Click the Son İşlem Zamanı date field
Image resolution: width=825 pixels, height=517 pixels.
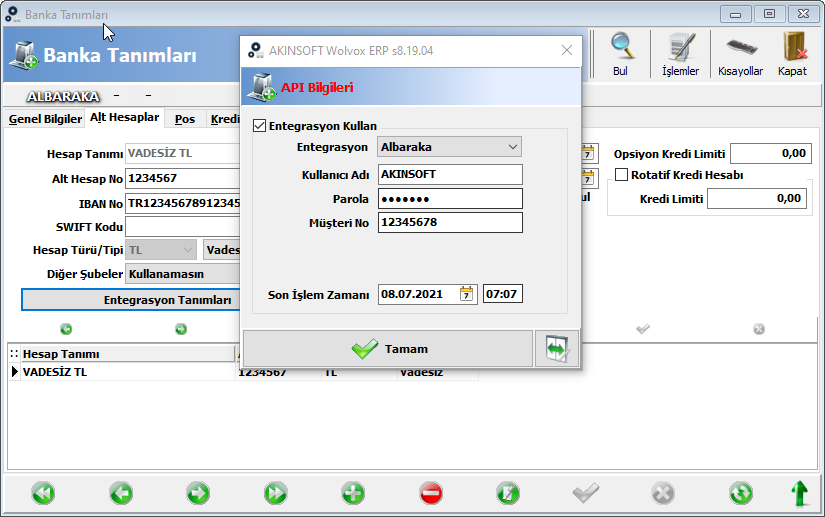pos(418,294)
